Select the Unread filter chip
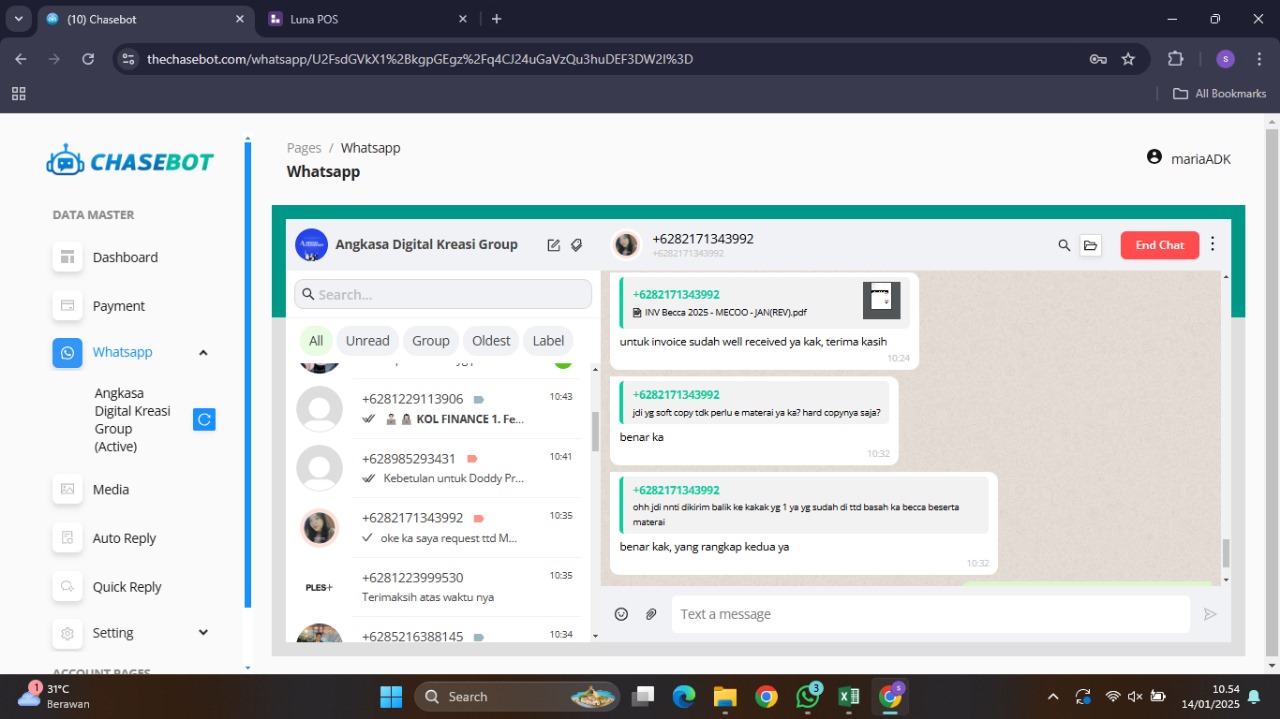 click(367, 341)
